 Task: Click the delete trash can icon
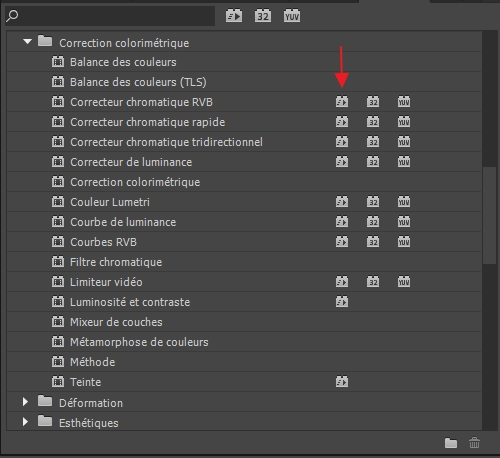(x=474, y=443)
